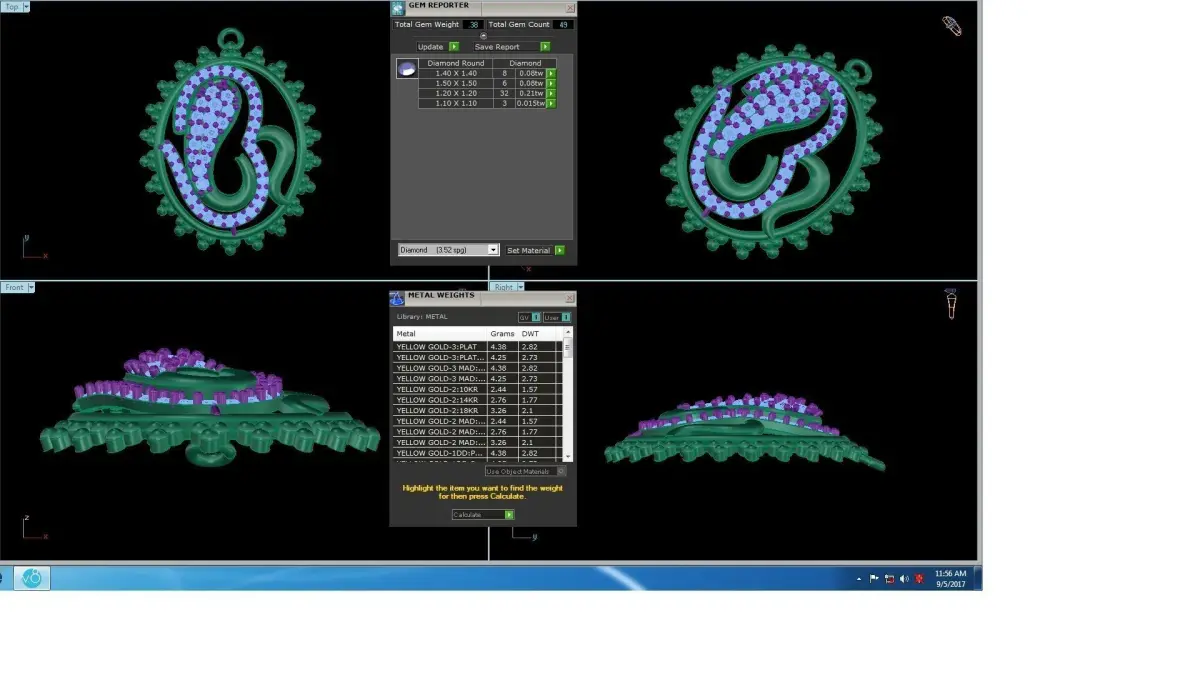Open the Top viewport dropdown arrow
This screenshot has width=1200, height=675.
click(x=26, y=6)
